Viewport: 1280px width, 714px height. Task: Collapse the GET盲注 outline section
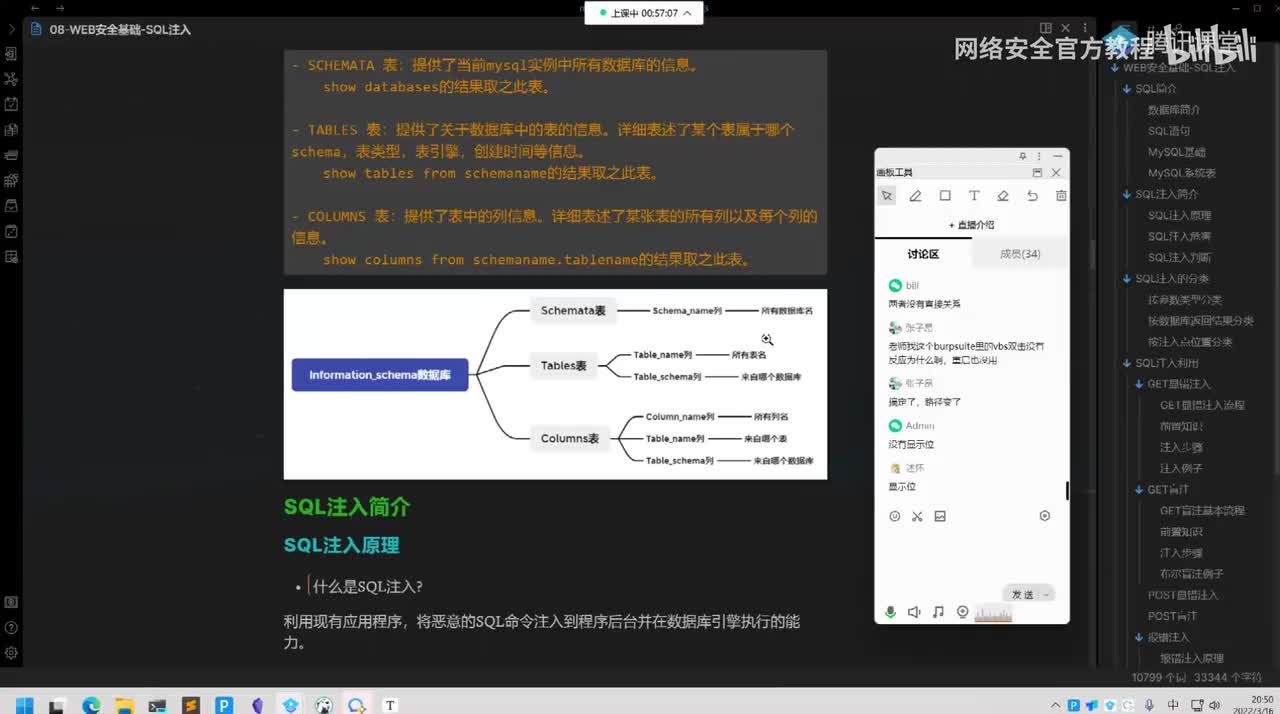[x=1139, y=490]
